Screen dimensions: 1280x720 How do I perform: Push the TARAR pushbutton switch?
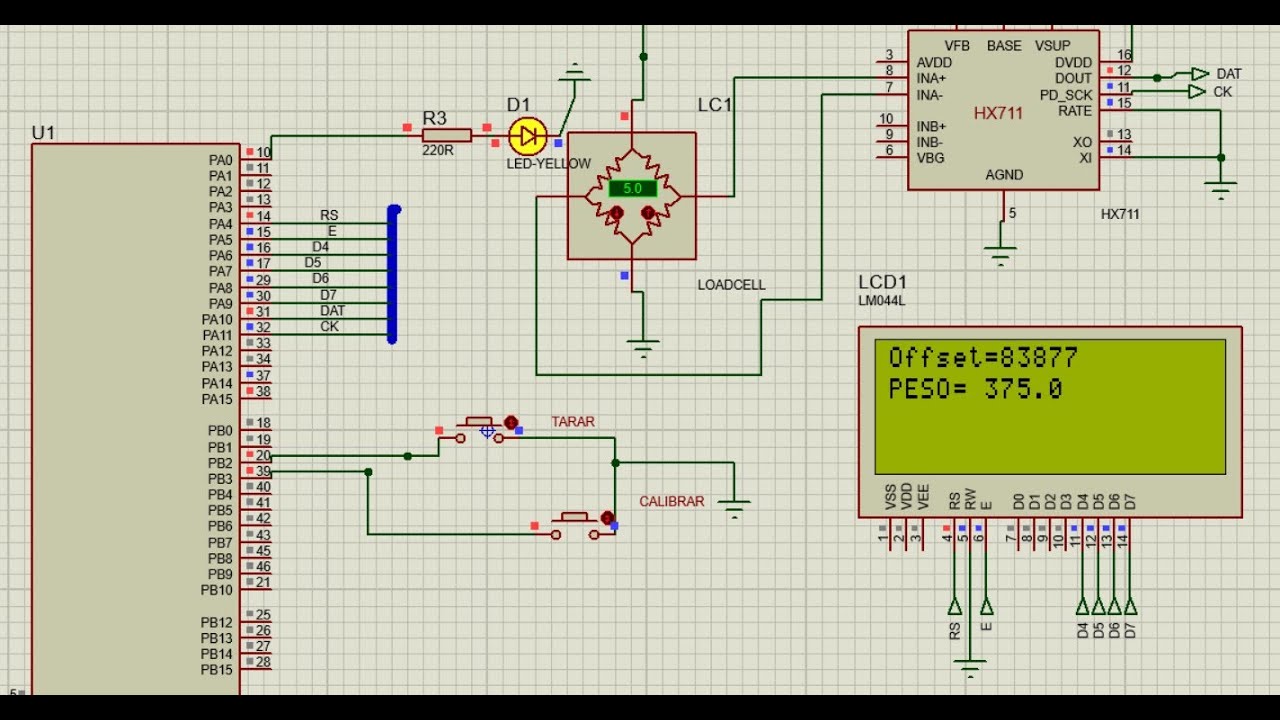point(480,430)
